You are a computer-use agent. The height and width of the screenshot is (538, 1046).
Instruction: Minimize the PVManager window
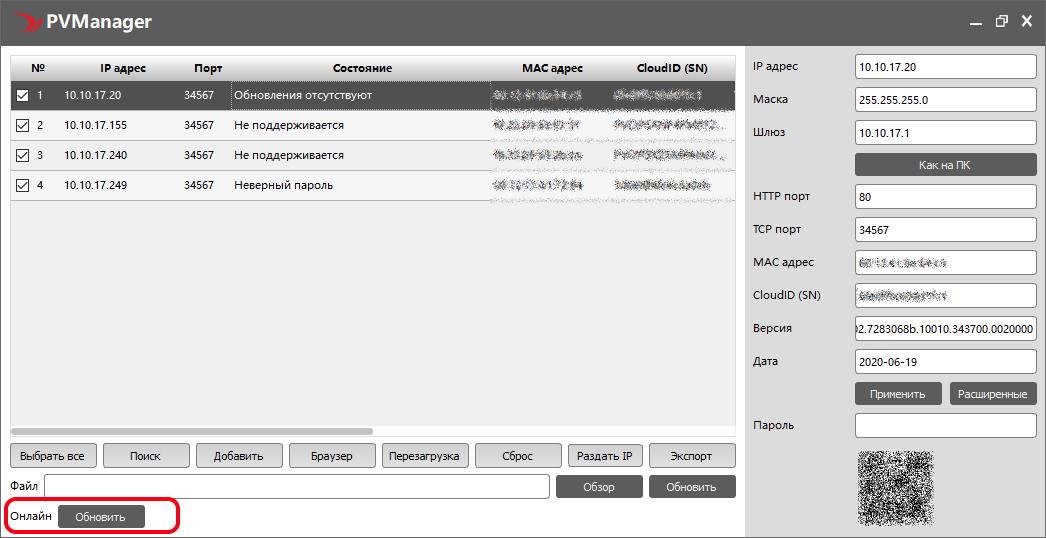click(976, 22)
